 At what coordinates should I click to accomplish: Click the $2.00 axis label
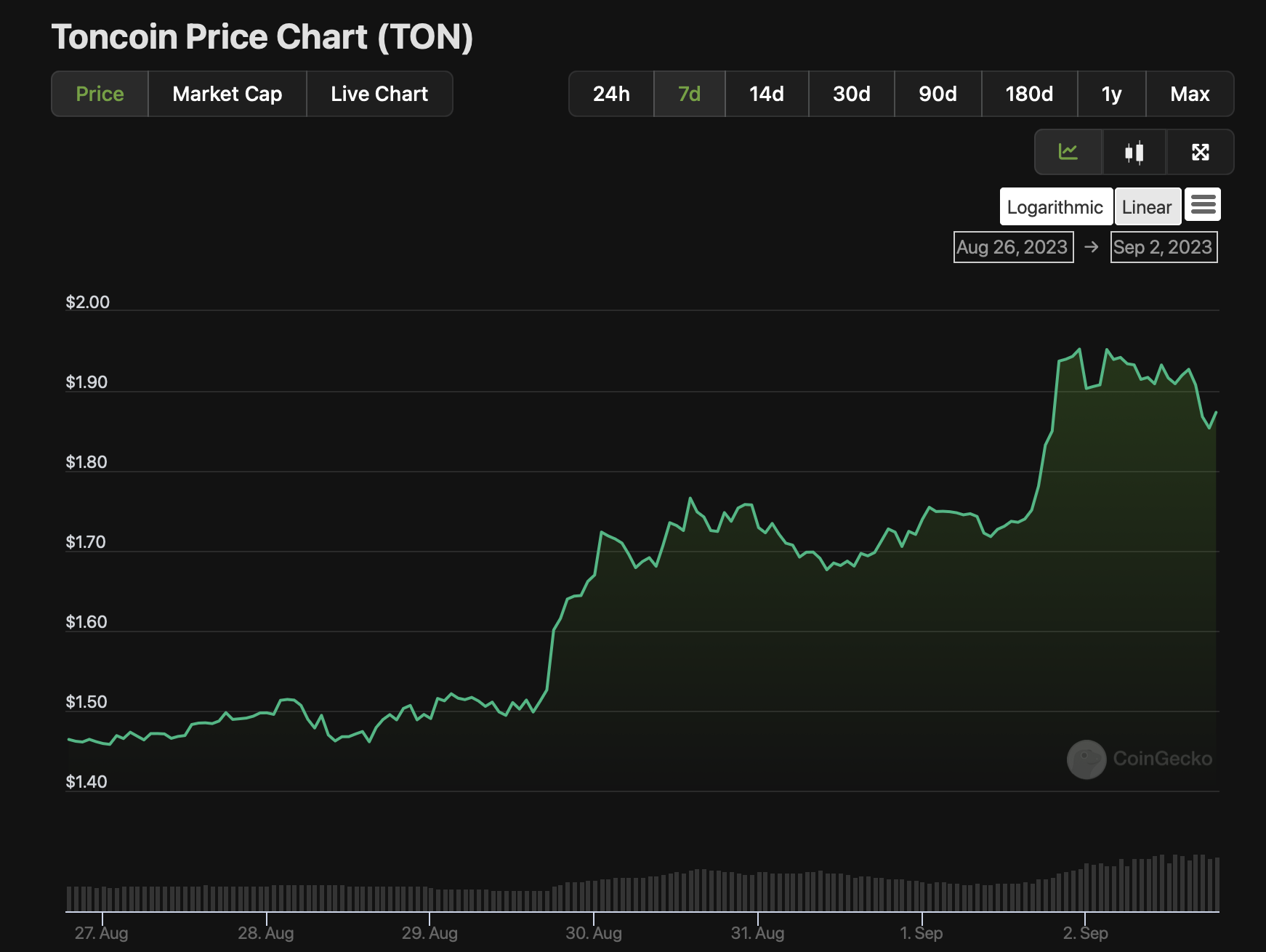[87, 302]
